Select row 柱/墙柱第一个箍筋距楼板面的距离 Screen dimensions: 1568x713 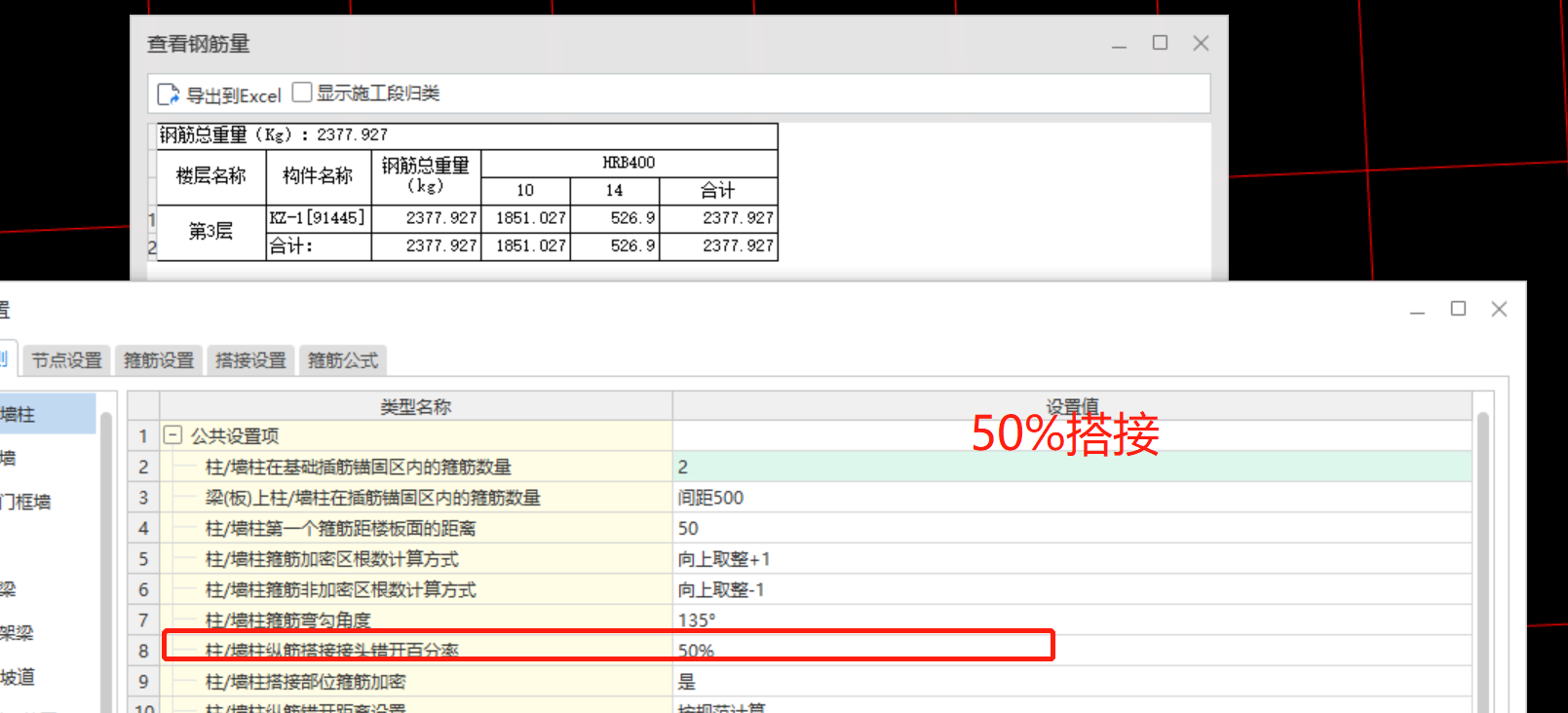(x=416, y=528)
